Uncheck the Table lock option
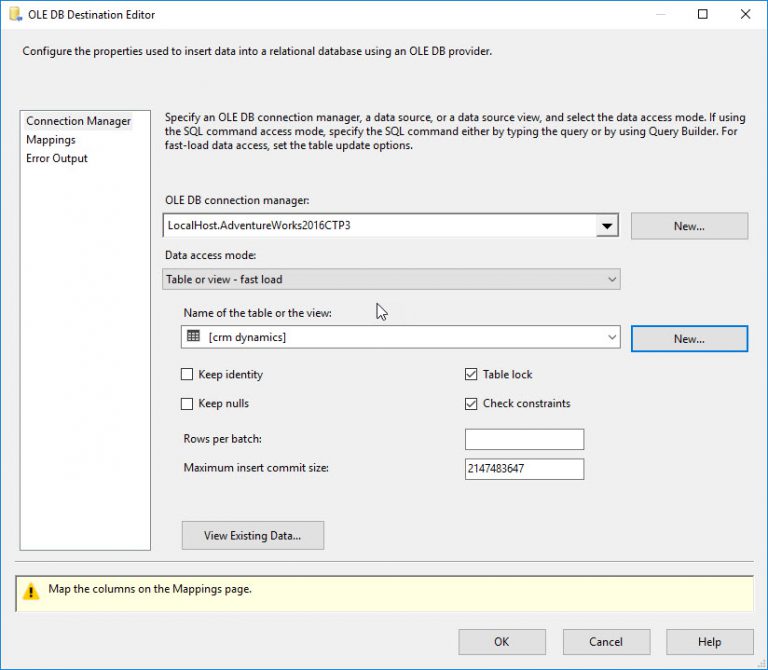Image resolution: width=768 pixels, height=670 pixels. 472,375
